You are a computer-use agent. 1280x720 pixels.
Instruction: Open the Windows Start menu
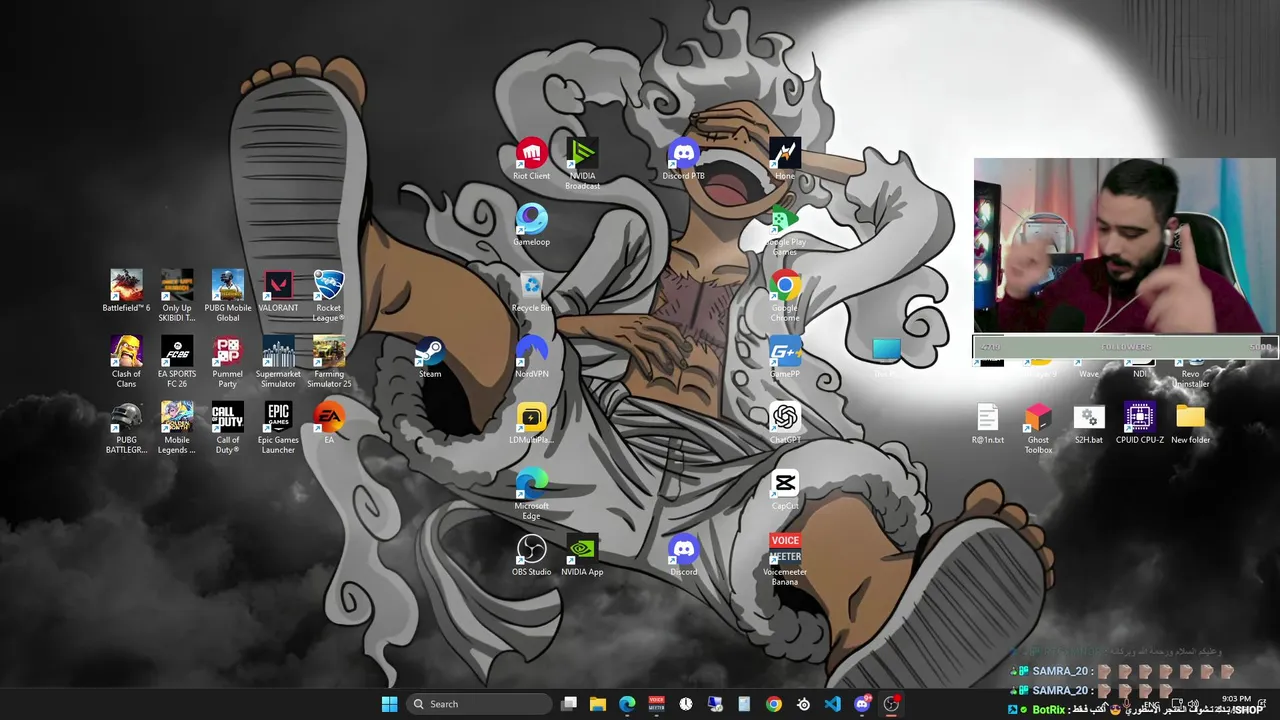(389, 704)
